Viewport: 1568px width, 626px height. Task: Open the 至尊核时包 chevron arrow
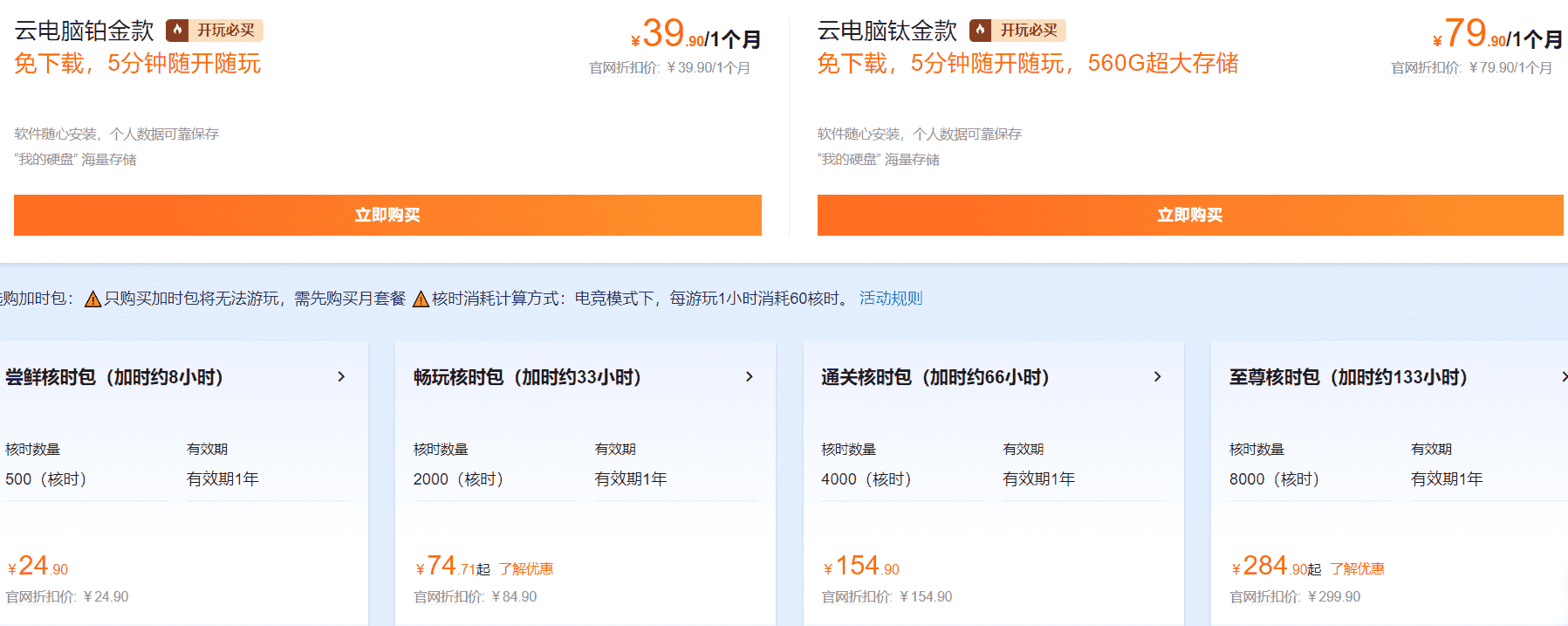1563,376
